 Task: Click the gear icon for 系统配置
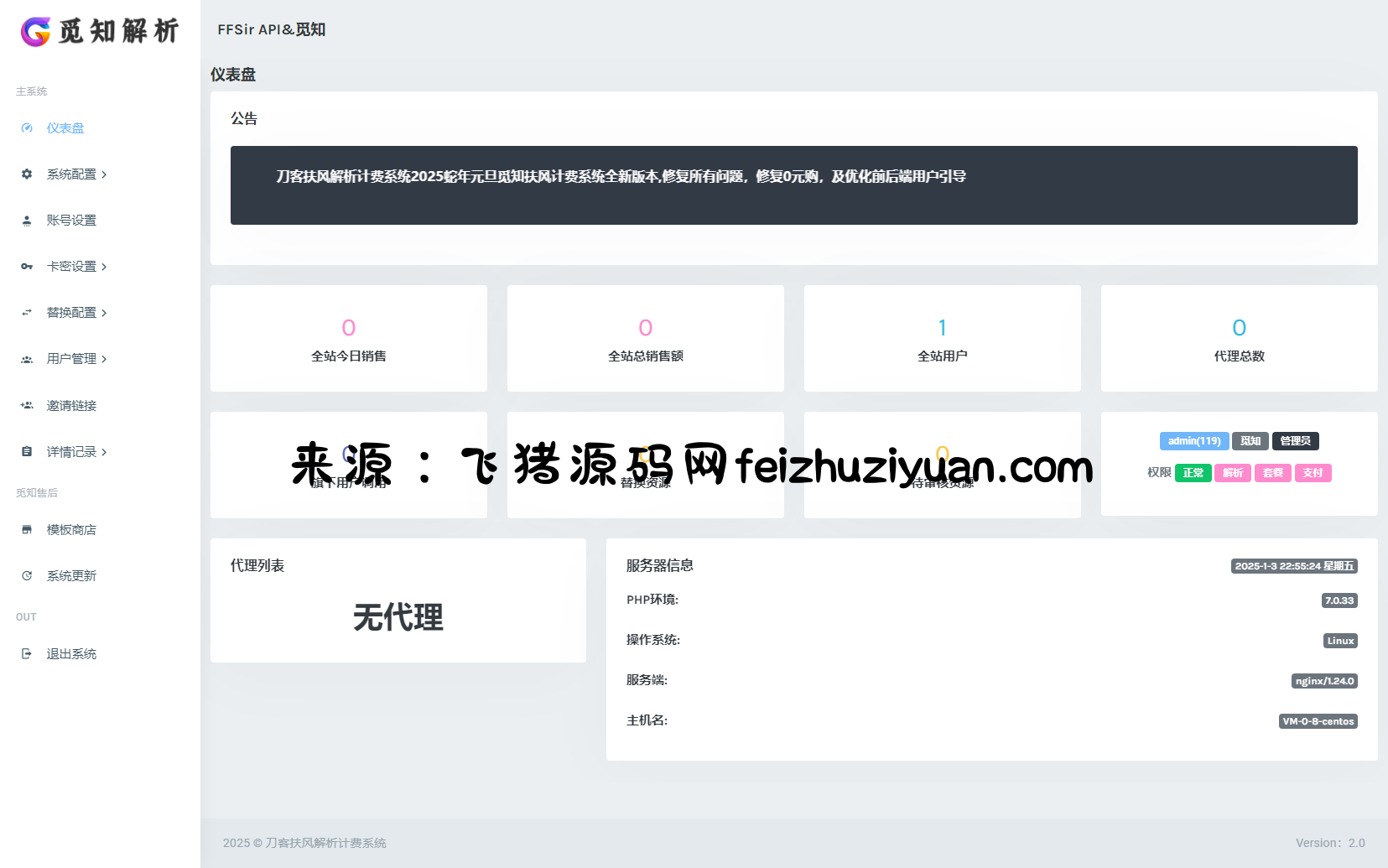(x=27, y=174)
